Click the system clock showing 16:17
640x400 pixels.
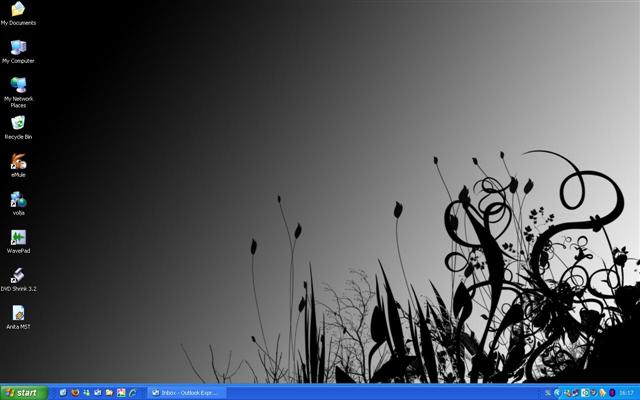click(626, 393)
